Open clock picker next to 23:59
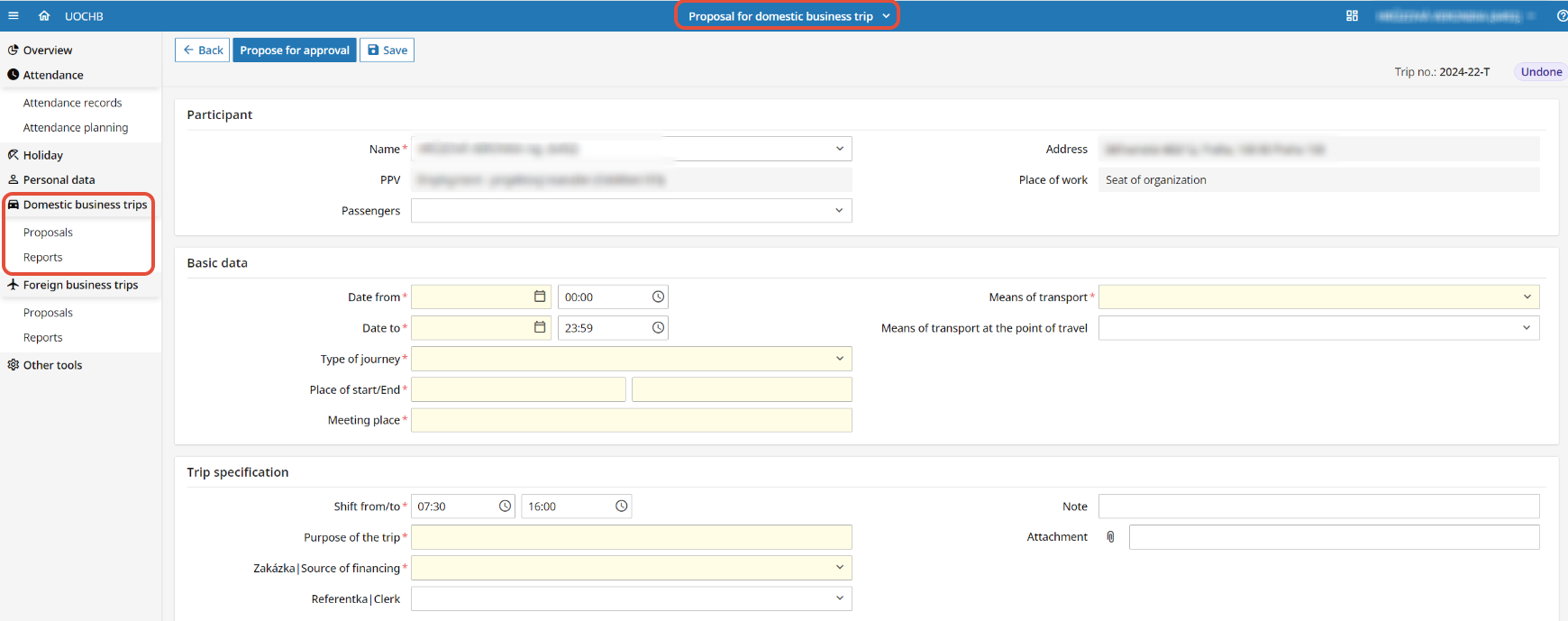Screen dimensions: 1568x621 pos(658,327)
